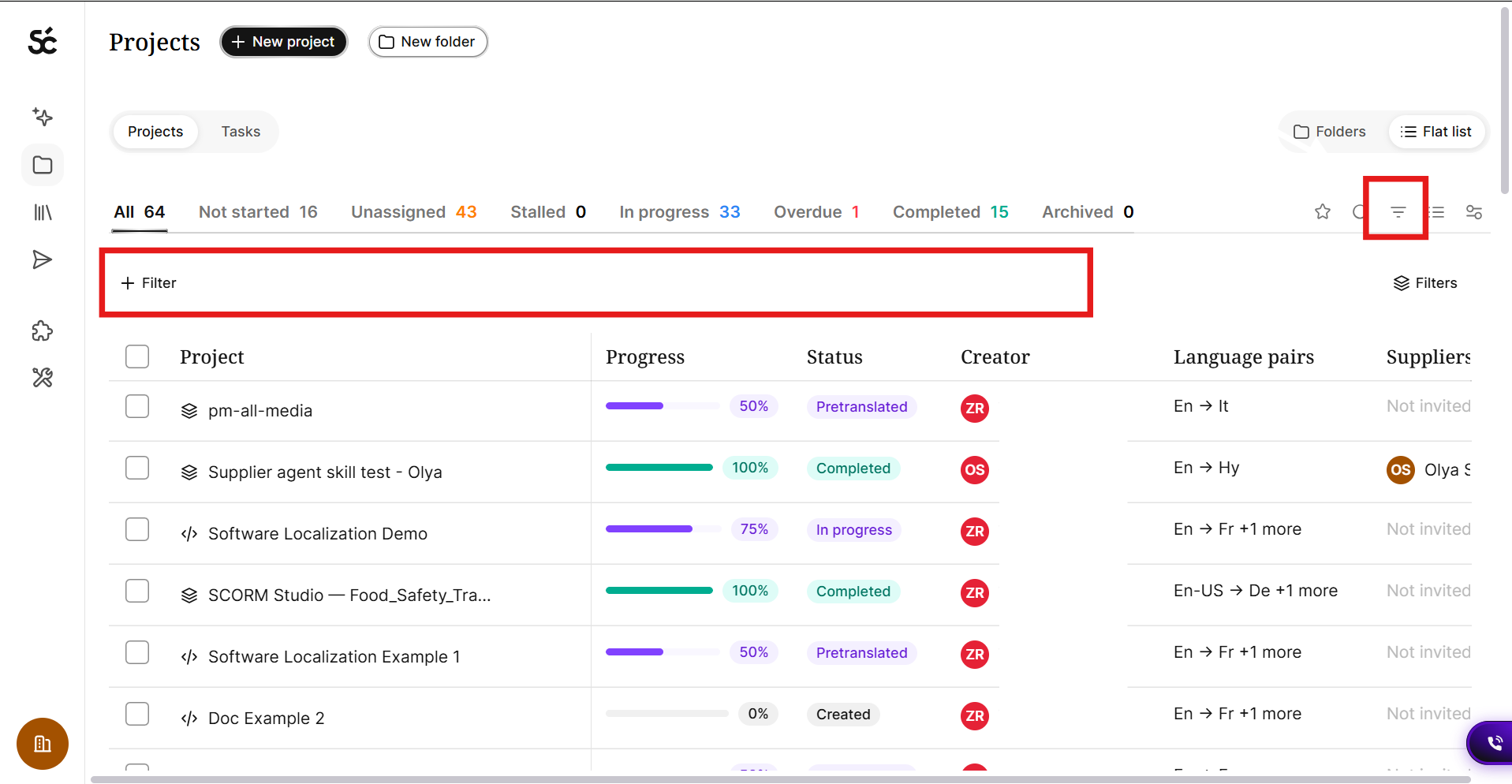Screen dimensions: 1512x784
Task: Click the brown organization building button
Action: pos(43,743)
